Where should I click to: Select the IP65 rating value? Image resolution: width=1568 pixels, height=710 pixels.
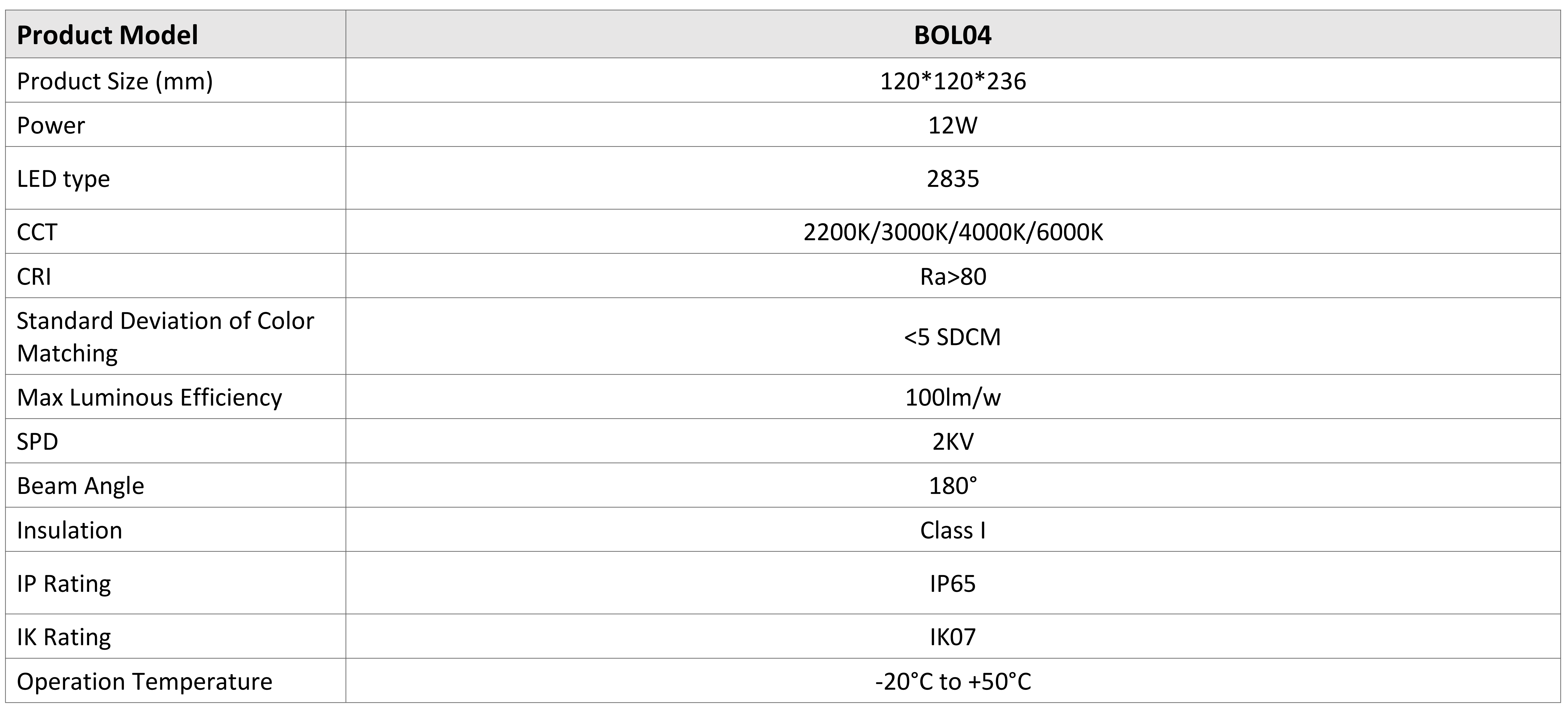953,583
